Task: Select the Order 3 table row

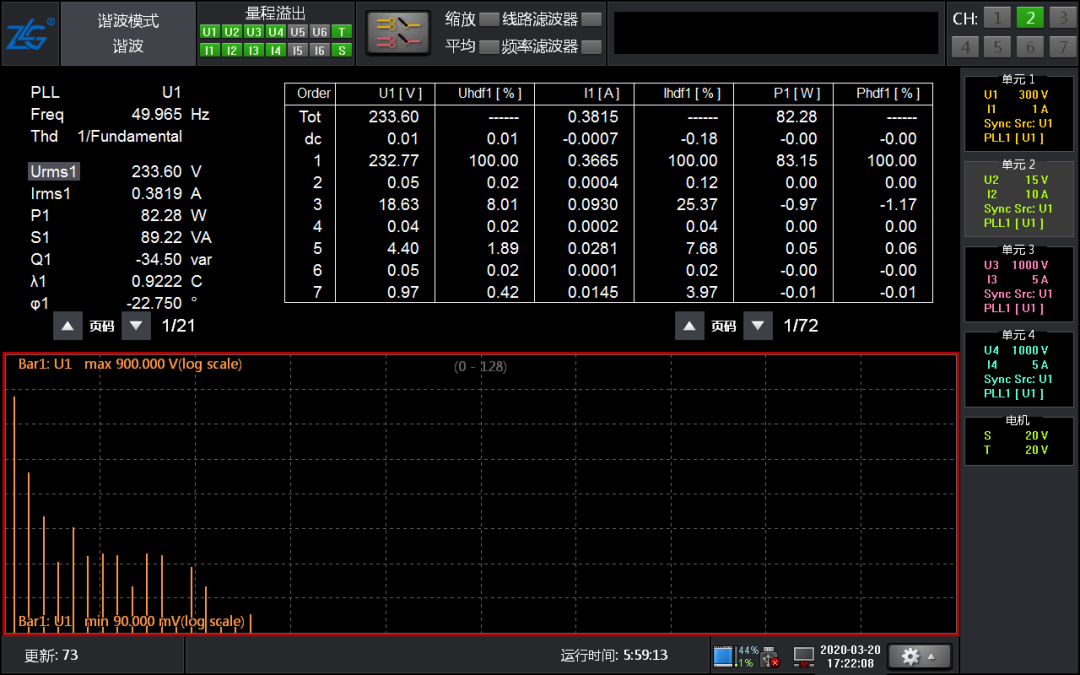Action: (x=608, y=205)
